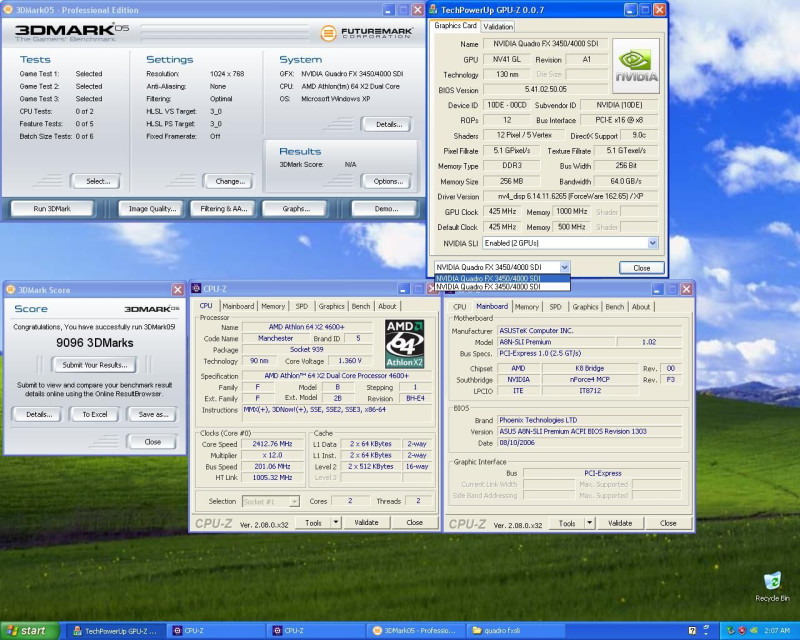Open Image Quality settings in 3DMark05

coord(152,209)
